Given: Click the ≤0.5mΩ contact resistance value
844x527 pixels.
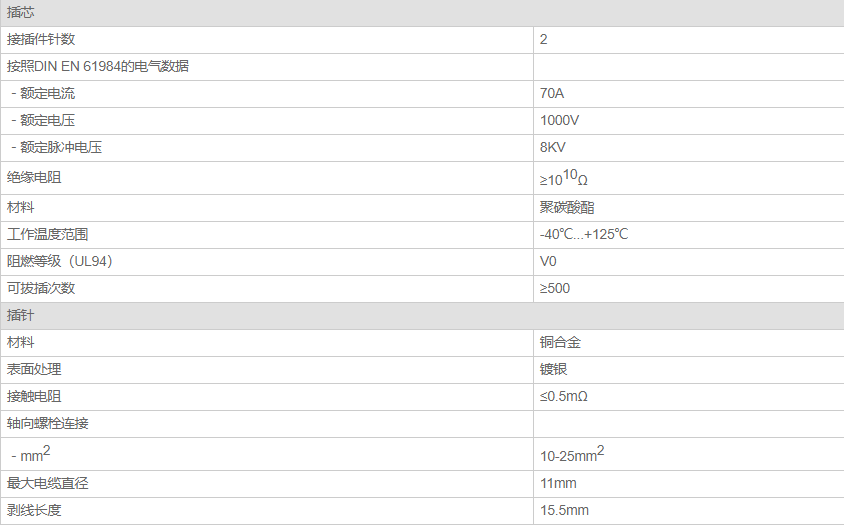Looking at the screenshot, I should [564, 397].
